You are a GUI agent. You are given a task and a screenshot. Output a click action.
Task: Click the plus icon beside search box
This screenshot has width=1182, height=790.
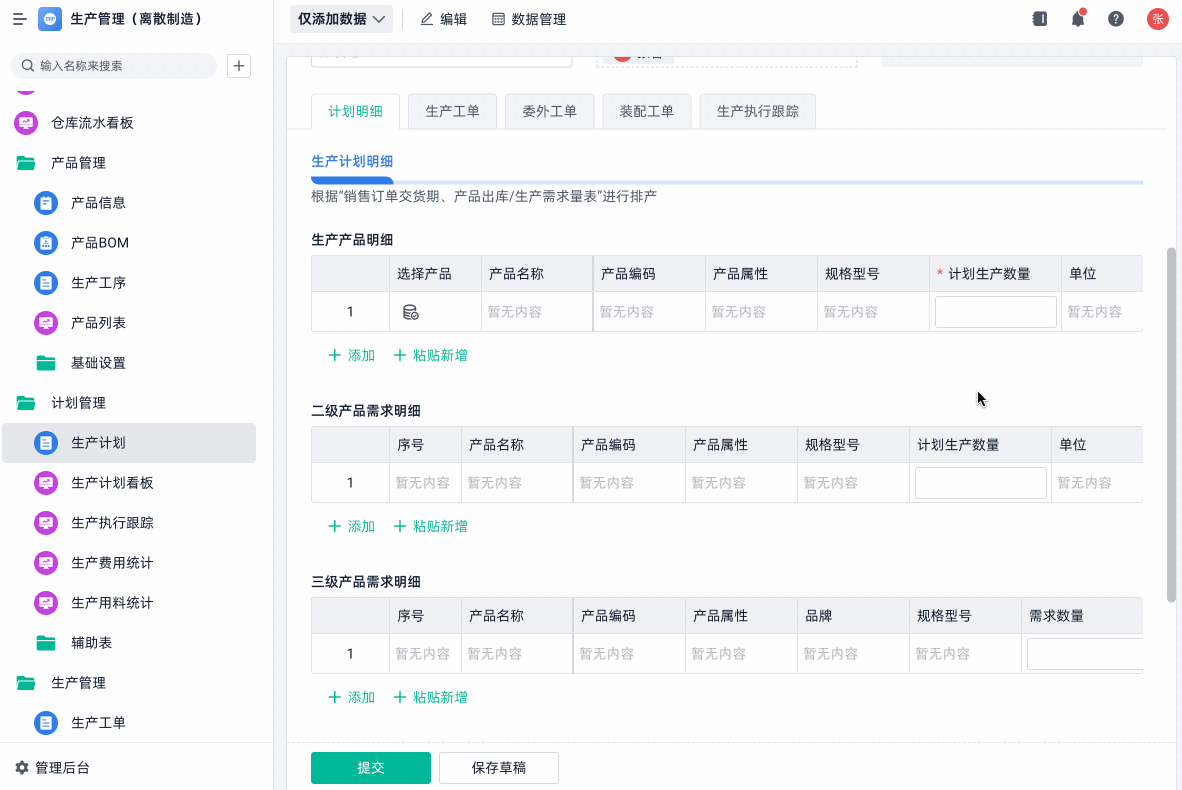239,66
